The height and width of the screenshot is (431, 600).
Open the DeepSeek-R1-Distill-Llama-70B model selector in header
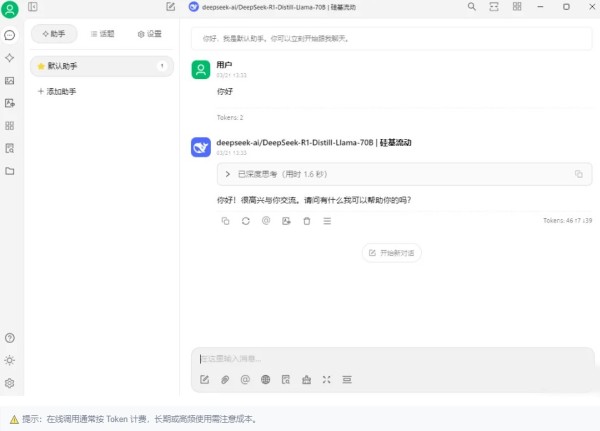[272, 7]
